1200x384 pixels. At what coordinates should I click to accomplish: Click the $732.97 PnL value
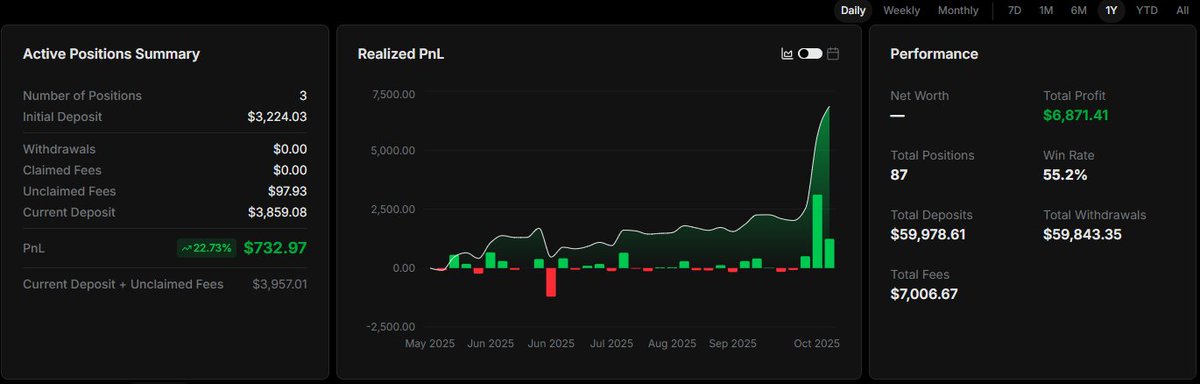275,248
